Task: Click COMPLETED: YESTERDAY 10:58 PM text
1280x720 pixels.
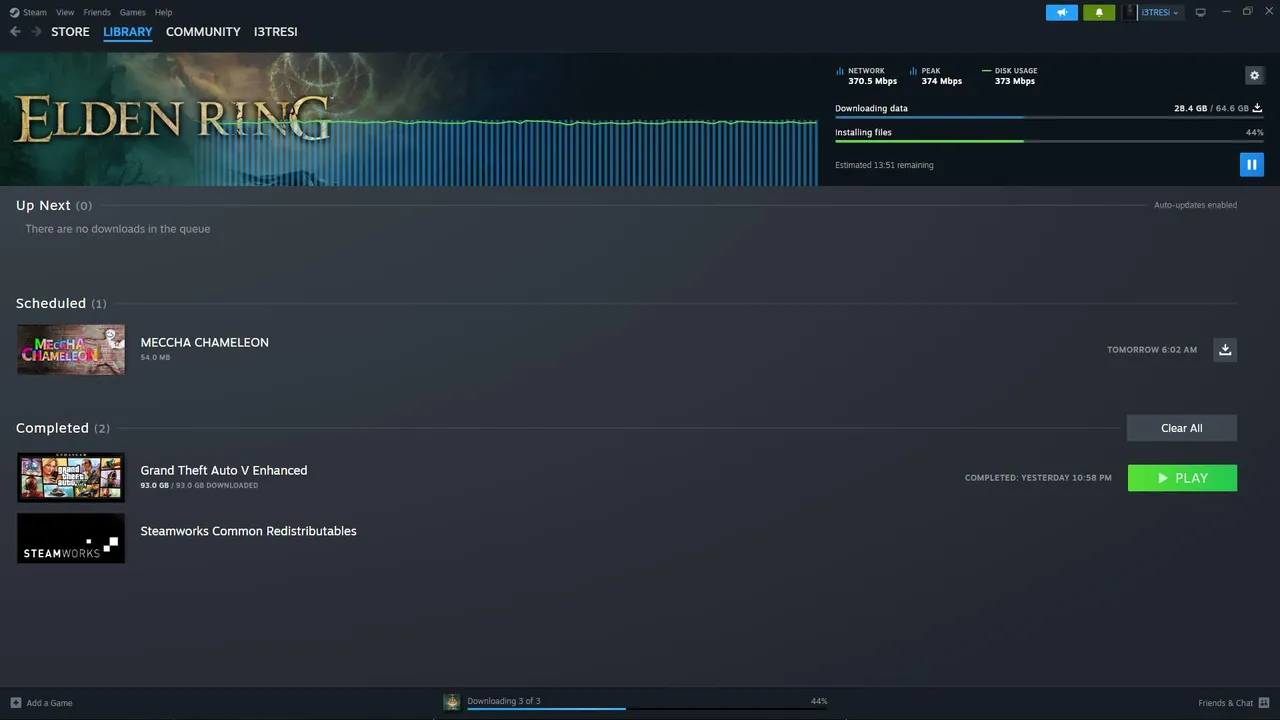Action: click(1038, 478)
